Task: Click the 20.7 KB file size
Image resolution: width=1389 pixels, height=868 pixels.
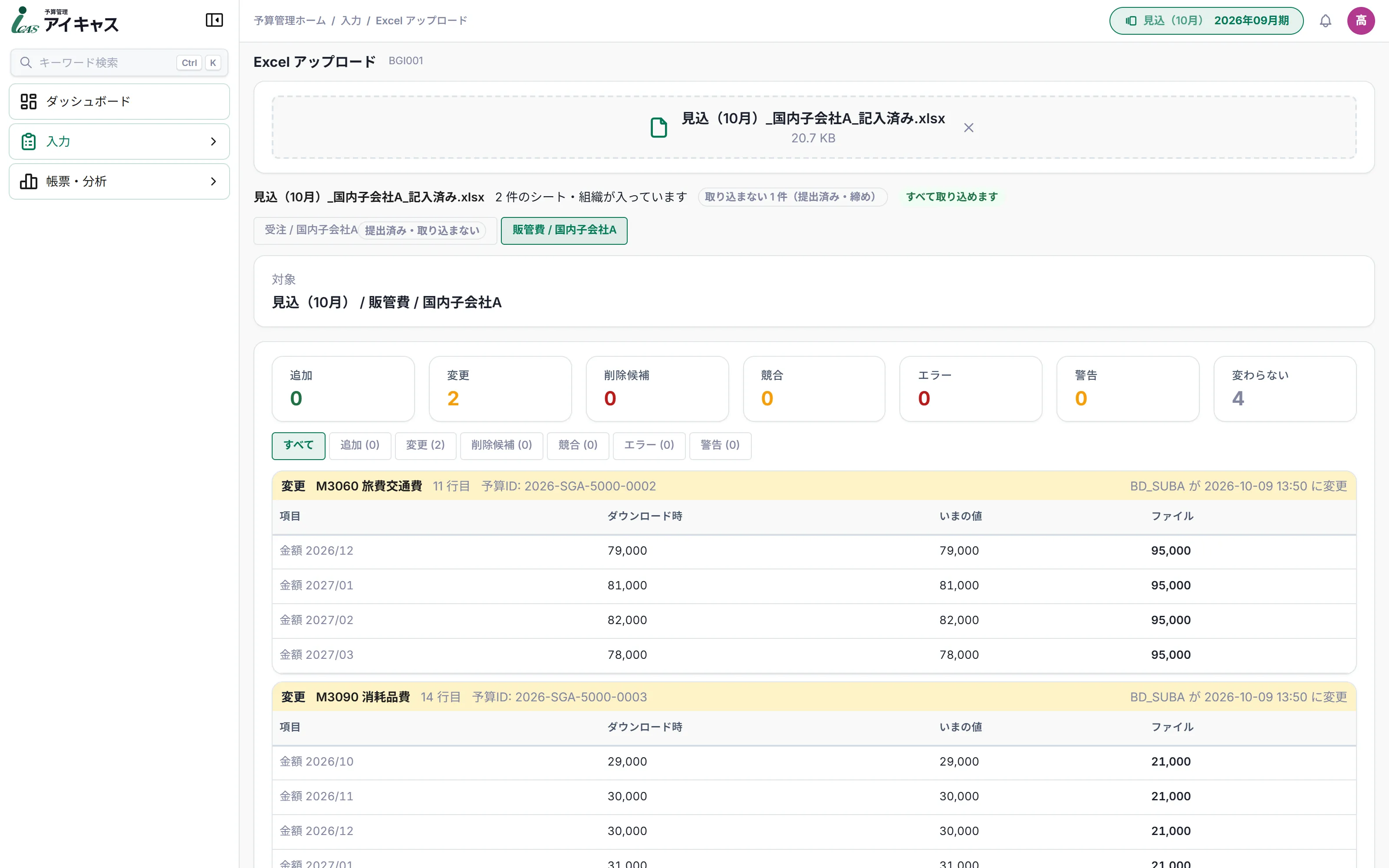Action: 813,138
